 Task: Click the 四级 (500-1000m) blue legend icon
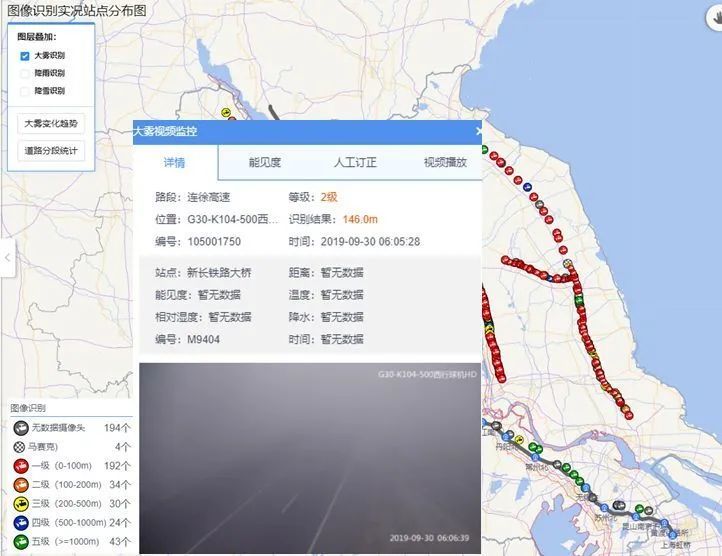tap(21, 523)
